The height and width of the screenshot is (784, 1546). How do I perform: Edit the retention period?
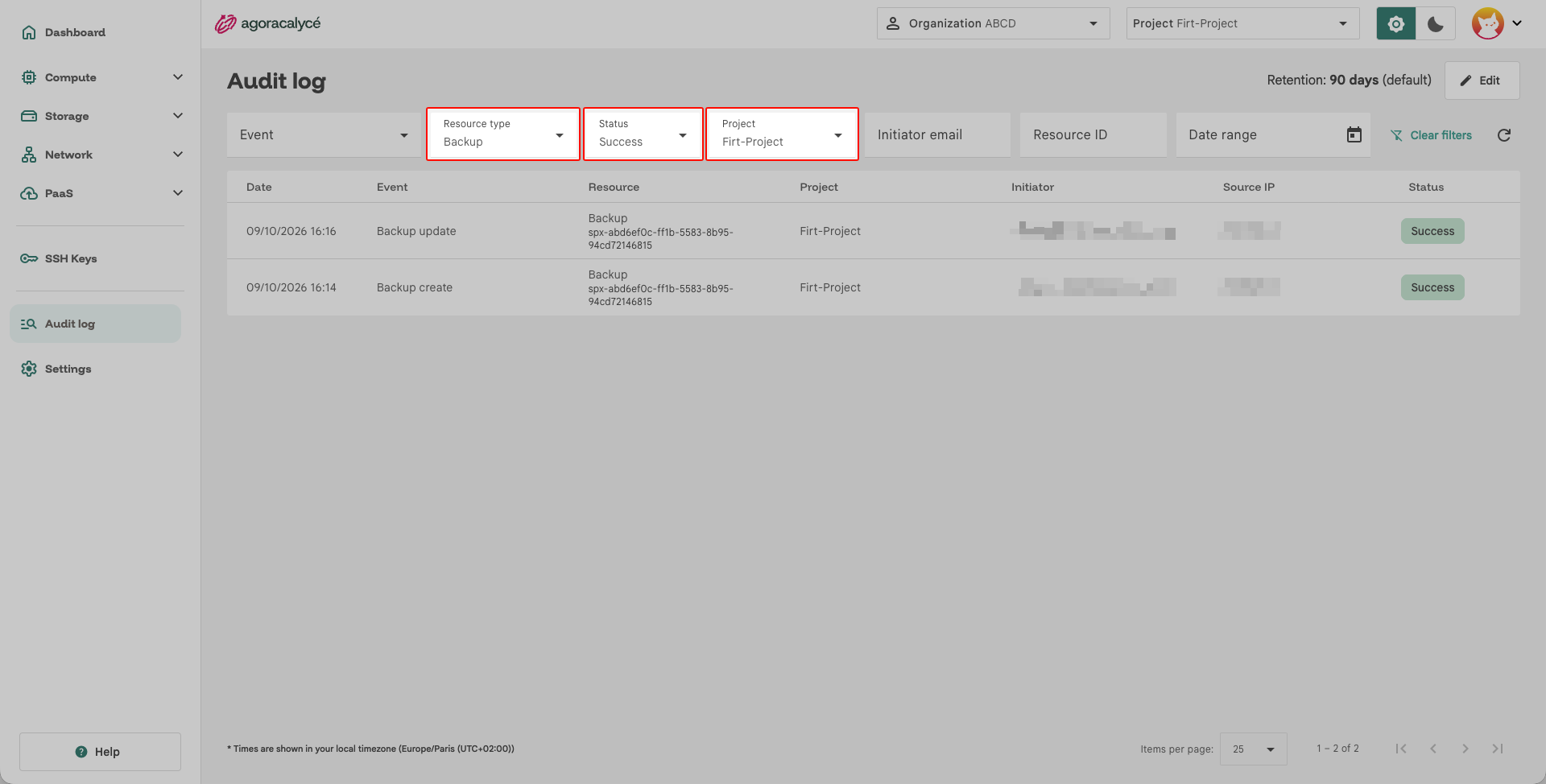pyautogui.click(x=1482, y=80)
